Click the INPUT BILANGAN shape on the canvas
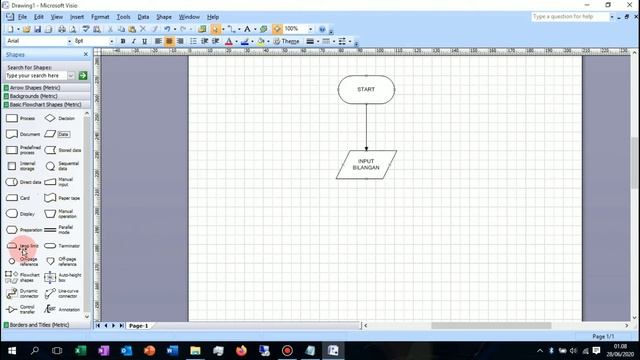 coord(366,164)
